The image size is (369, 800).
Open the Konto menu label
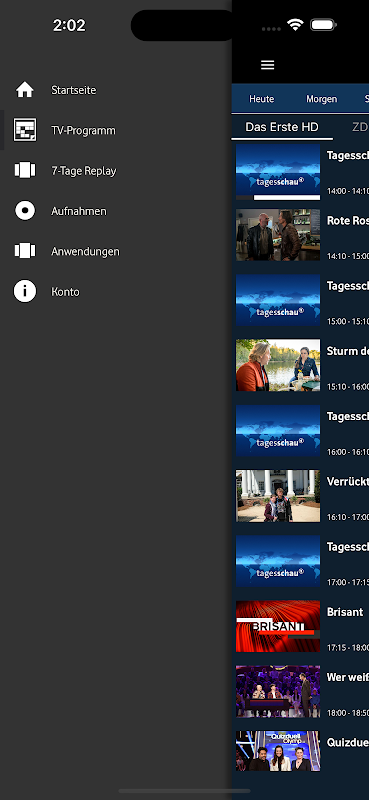coord(65,292)
